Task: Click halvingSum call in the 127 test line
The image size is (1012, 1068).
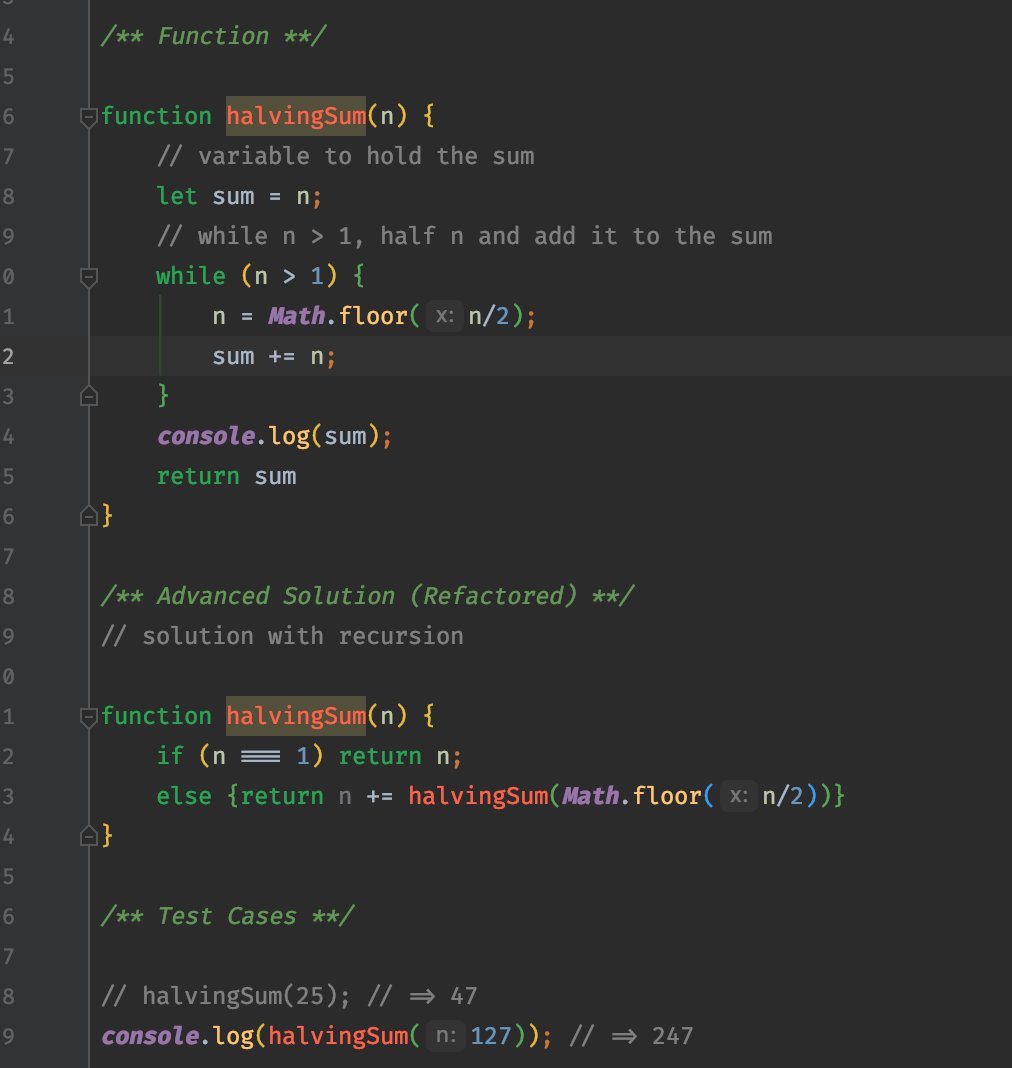Action: 338,1036
